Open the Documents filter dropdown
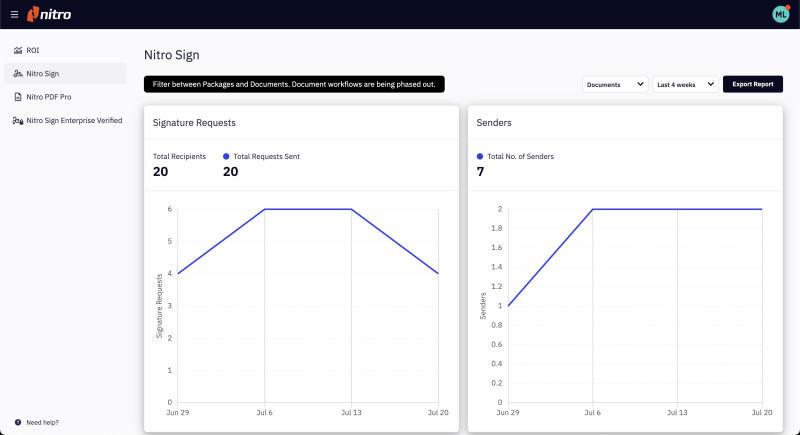The image size is (800, 435). pyautogui.click(x=615, y=84)
